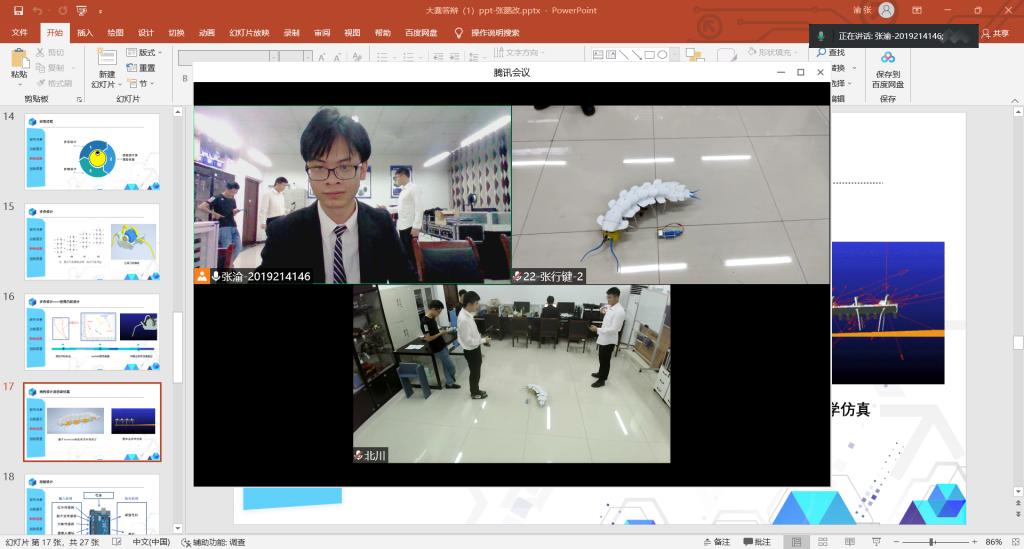Open the Find (查找) search tool
Image resolution: width=1024 pixels, height=549 pixels.
[831, 52]
